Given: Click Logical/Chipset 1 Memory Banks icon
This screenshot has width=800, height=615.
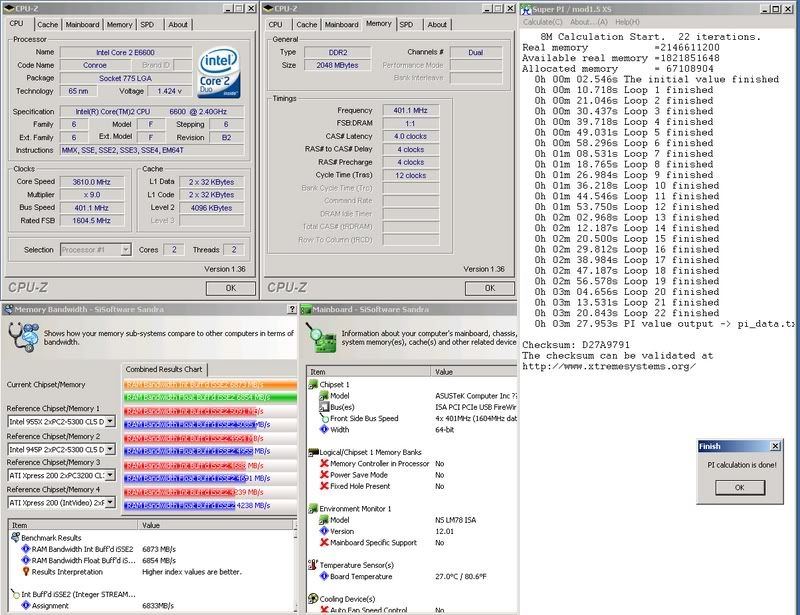Looking at the screenshot, I should [313, 453].
